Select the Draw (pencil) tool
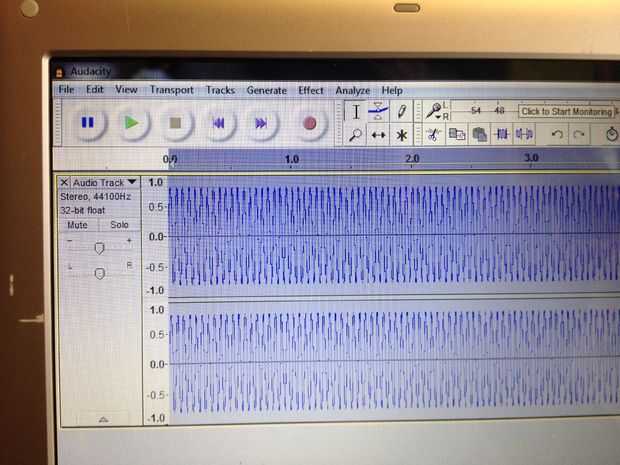The width and height of the screenshot is (620, 465). [x=401, y=112]
